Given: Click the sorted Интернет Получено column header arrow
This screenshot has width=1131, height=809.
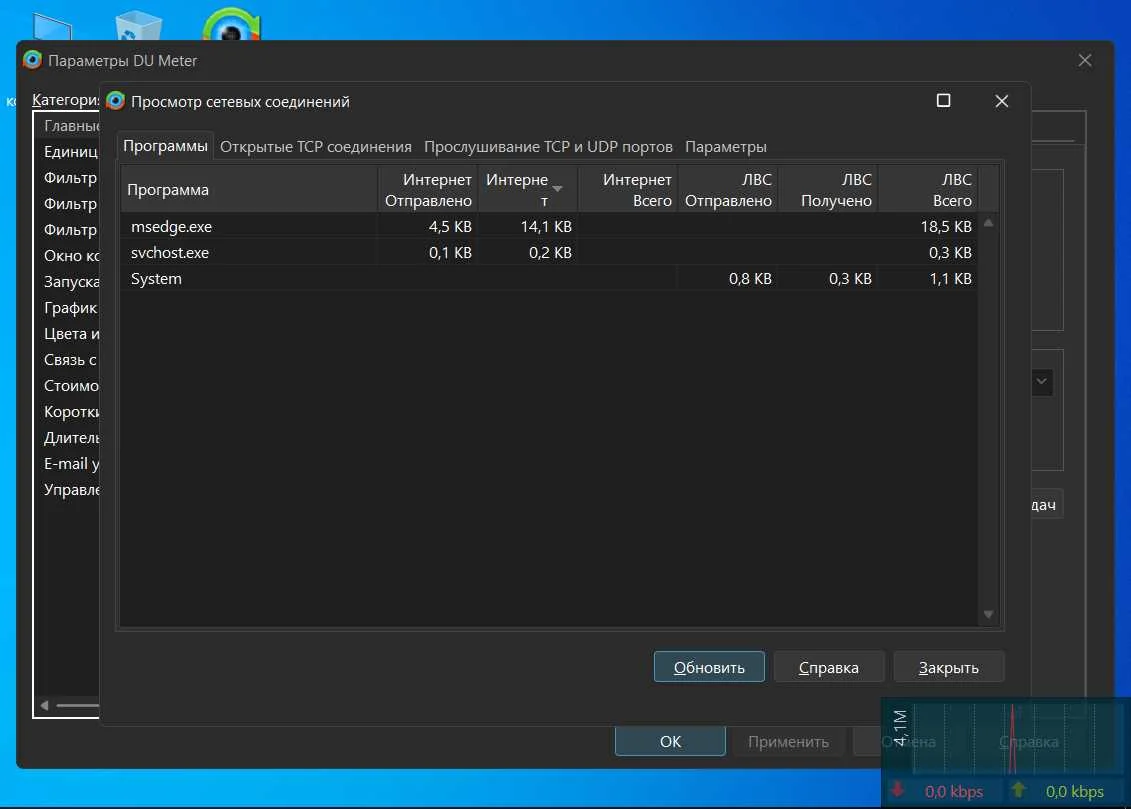Looking at the screenshot, I should [x=557, y=189].
